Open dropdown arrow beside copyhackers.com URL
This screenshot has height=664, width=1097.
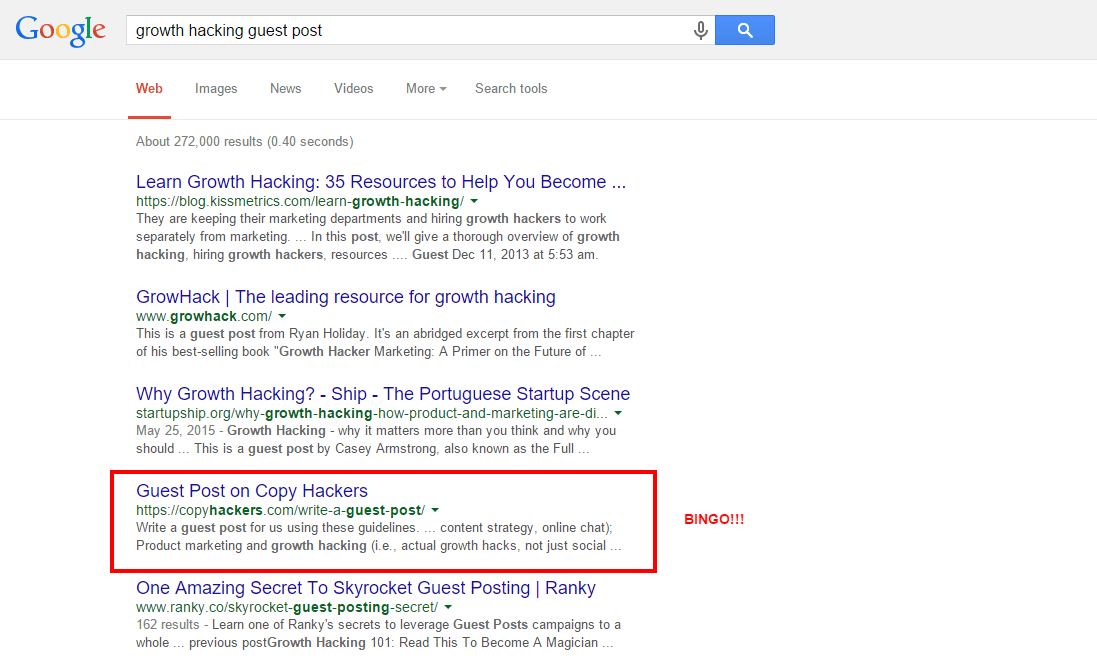coord(435,510)
